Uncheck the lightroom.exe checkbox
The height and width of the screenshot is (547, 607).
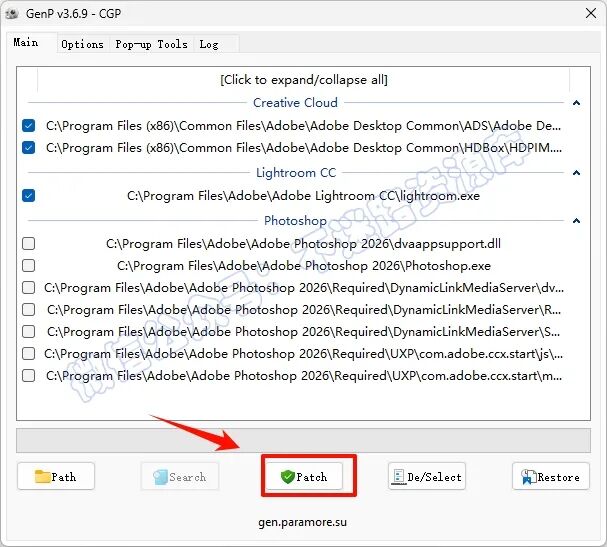click(x=29, y=195)
